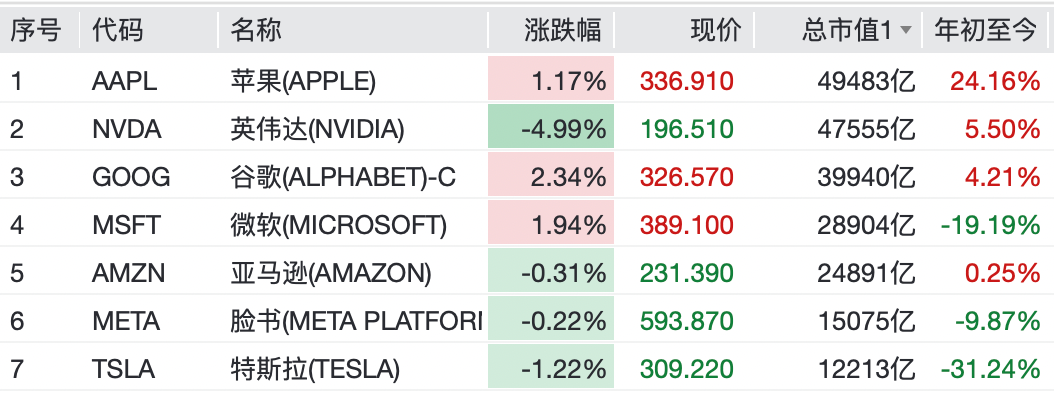This screenshot has width=1054, height=396.
Task: Click the TSLA ticker code
Action: (124, 369)
